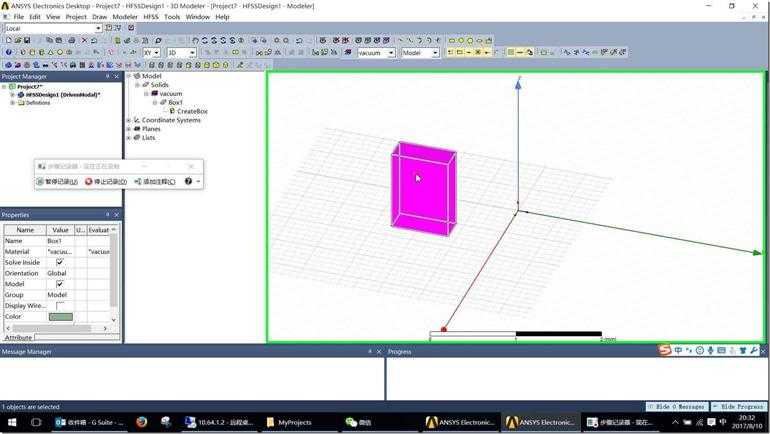Screen dimensions: 770x434
Task: Click the Hide Progress button
Action: (x=739, y=407)
